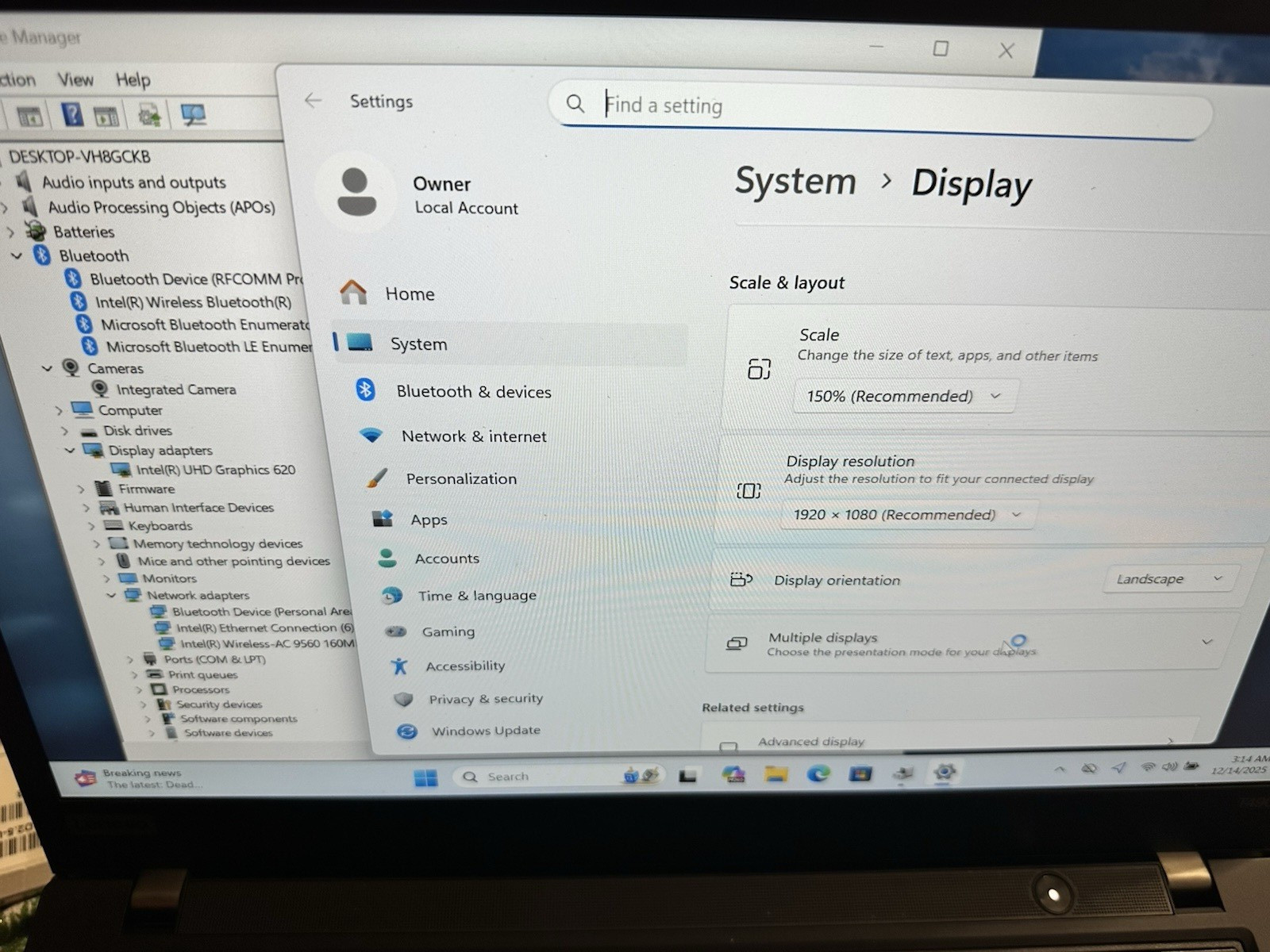Open the Help menu in Device Manager
1270x952 pixels.
pos(133,79)
